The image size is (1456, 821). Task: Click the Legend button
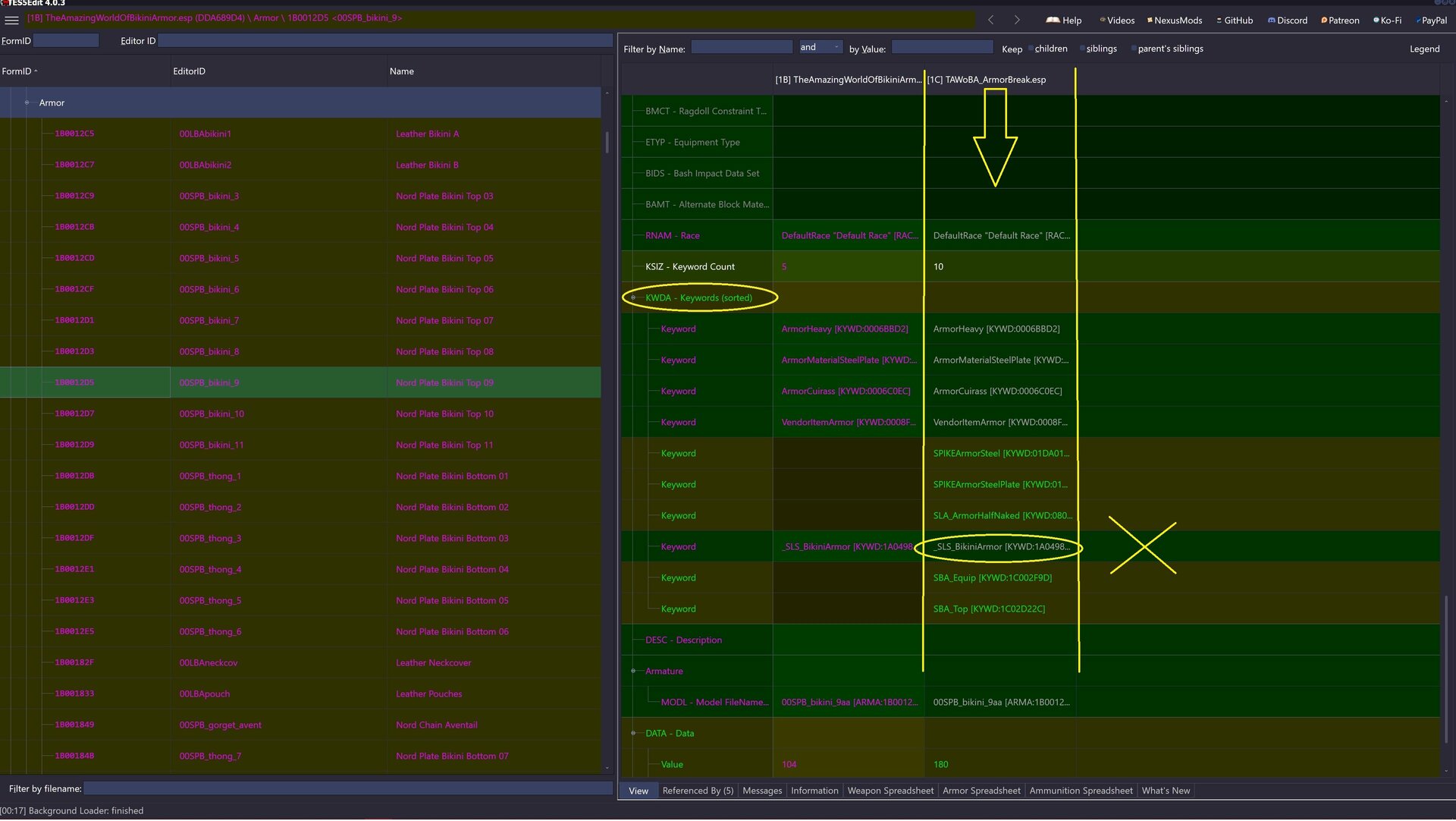point(1424,49)
